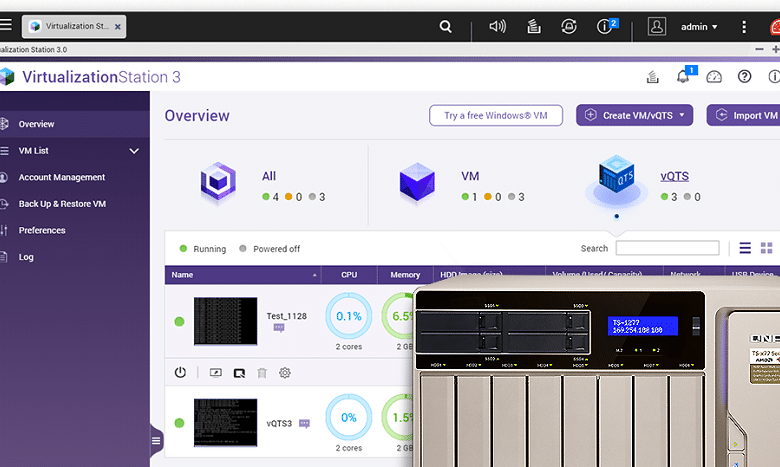The height and width of the screenshot is (467, 780).
Task: Focus the Search input field
Action: 667,248
